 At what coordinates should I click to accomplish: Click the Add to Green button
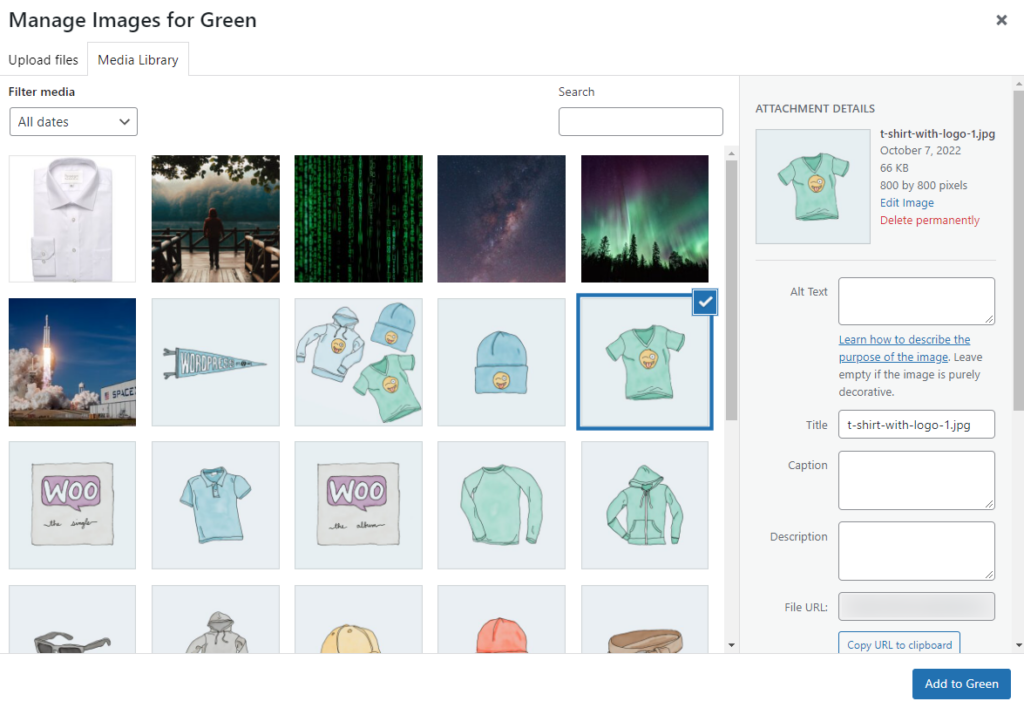pyautogui.click(x=960, y=683)
